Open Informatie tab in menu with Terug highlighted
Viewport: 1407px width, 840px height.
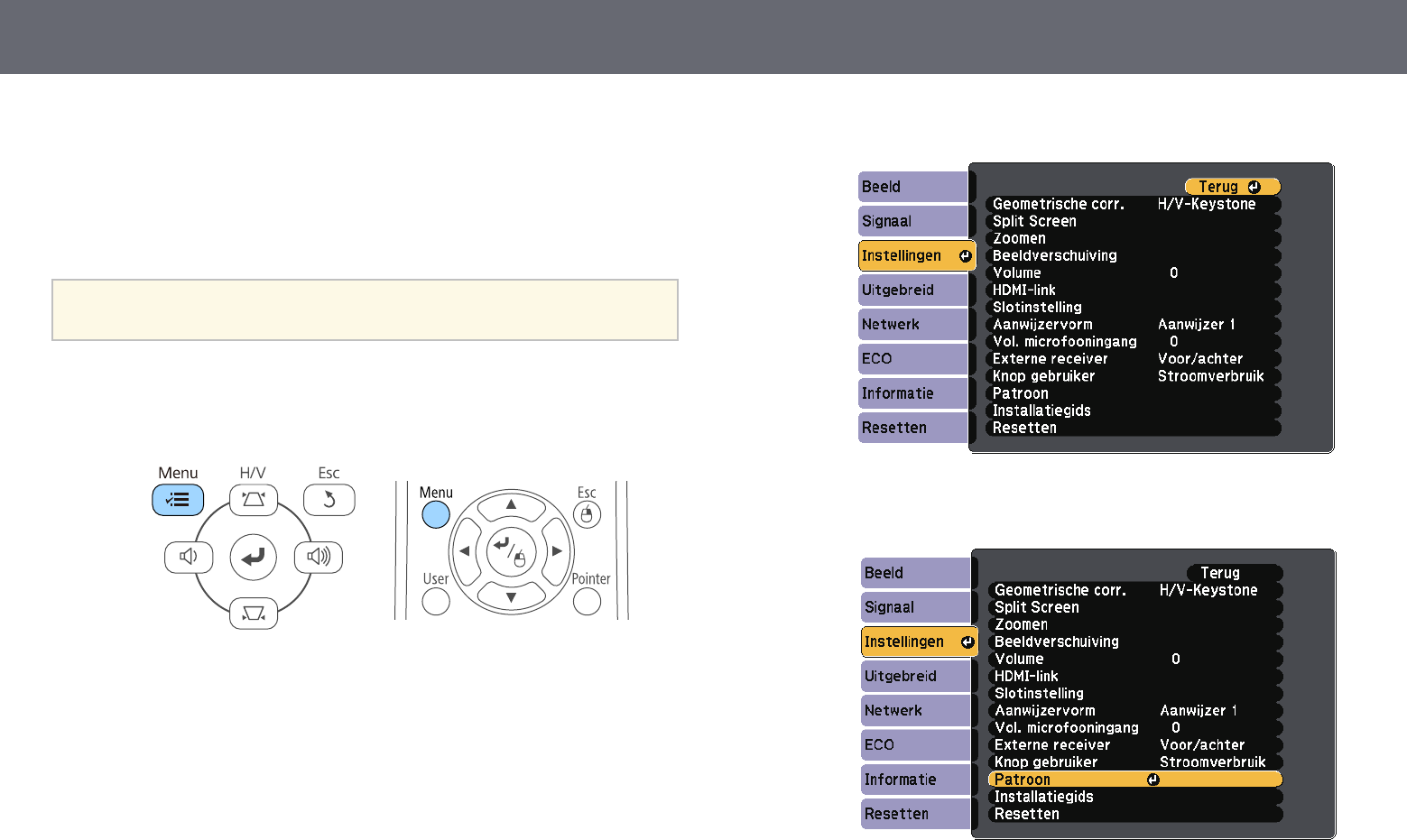pyautogui.click(x=913, y=393)
